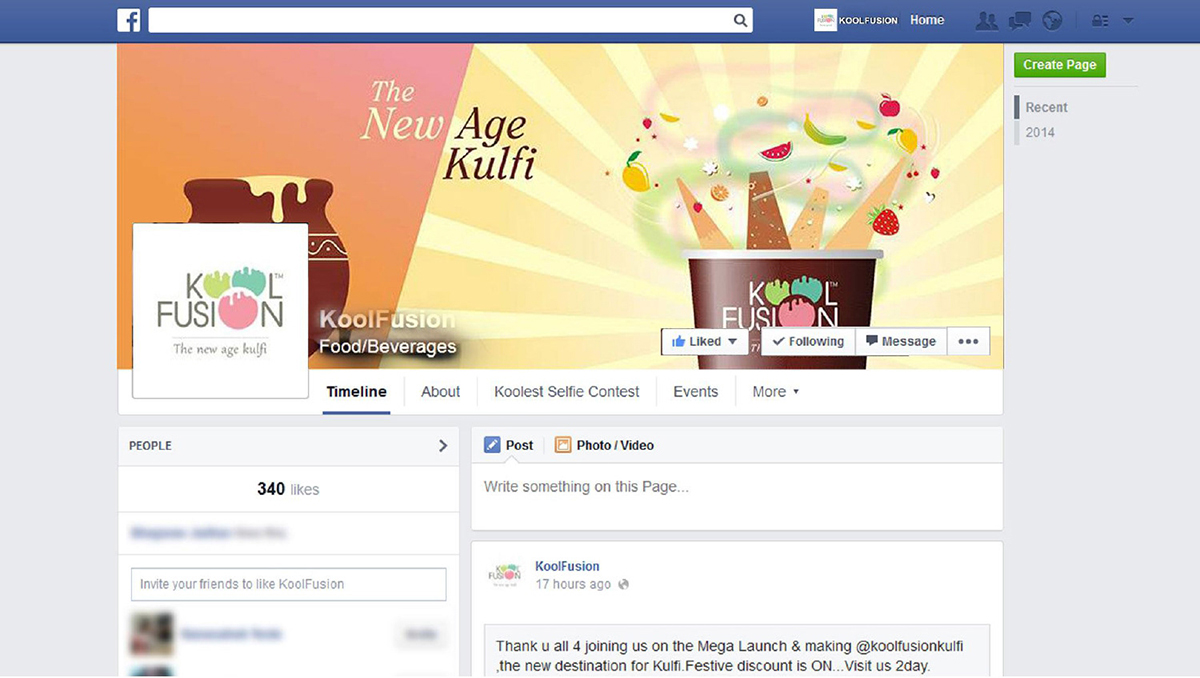Image resolution: width=1200 pixels, height=678 pixels.
Task: Click the post's public audience globe icon
Action: (x=624, y=584)
